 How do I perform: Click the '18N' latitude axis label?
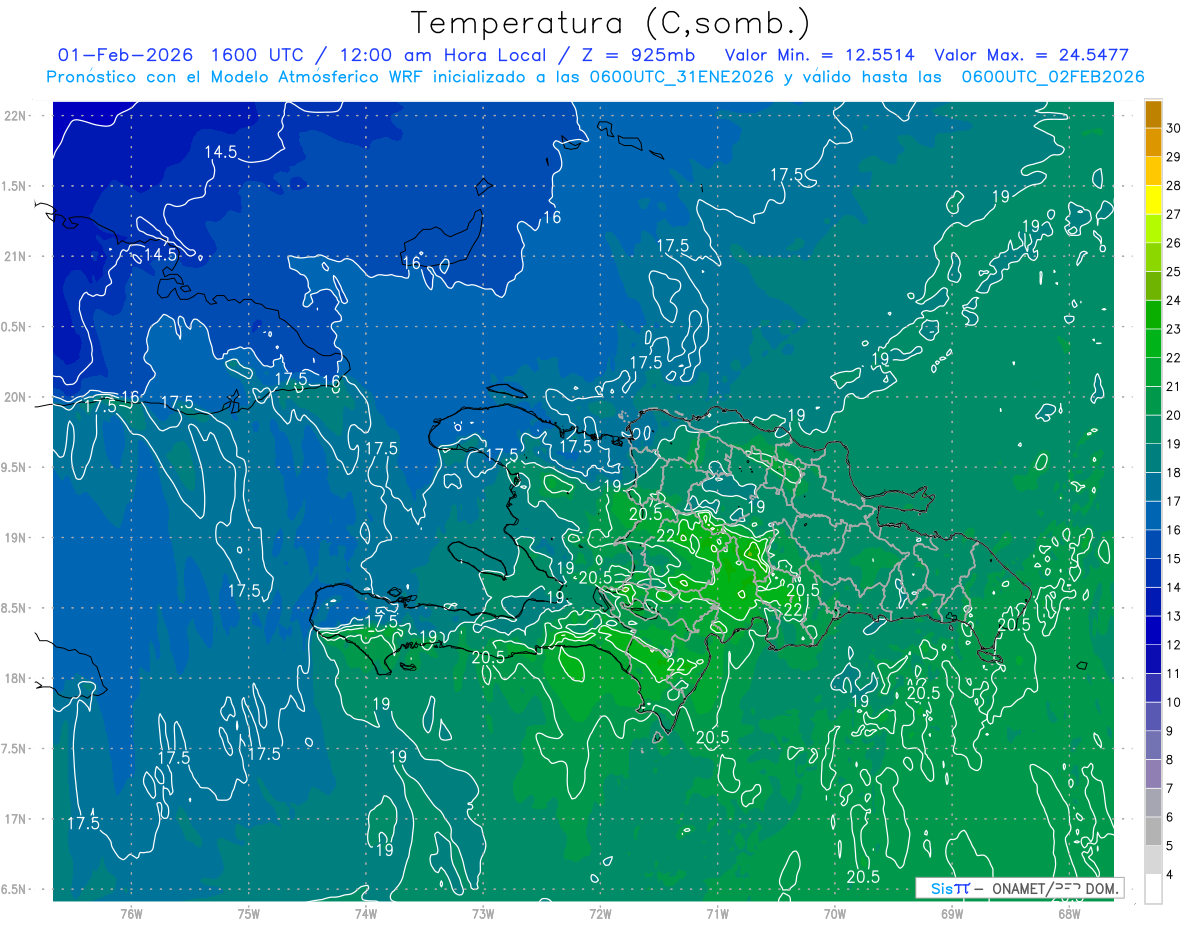pyautogui.click(x=14, y=678)
